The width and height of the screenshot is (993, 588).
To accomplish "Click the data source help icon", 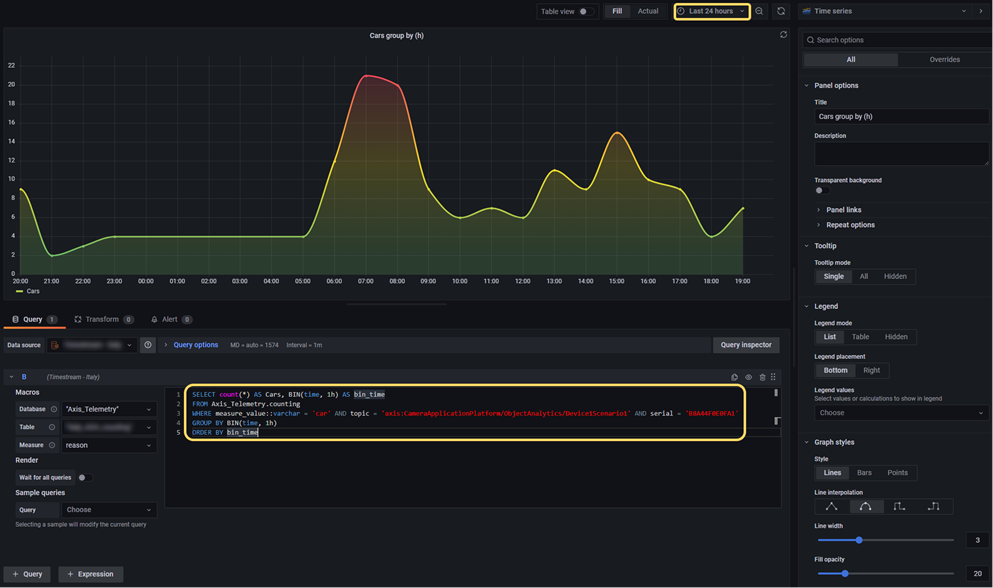I will (x=148, y=345).
